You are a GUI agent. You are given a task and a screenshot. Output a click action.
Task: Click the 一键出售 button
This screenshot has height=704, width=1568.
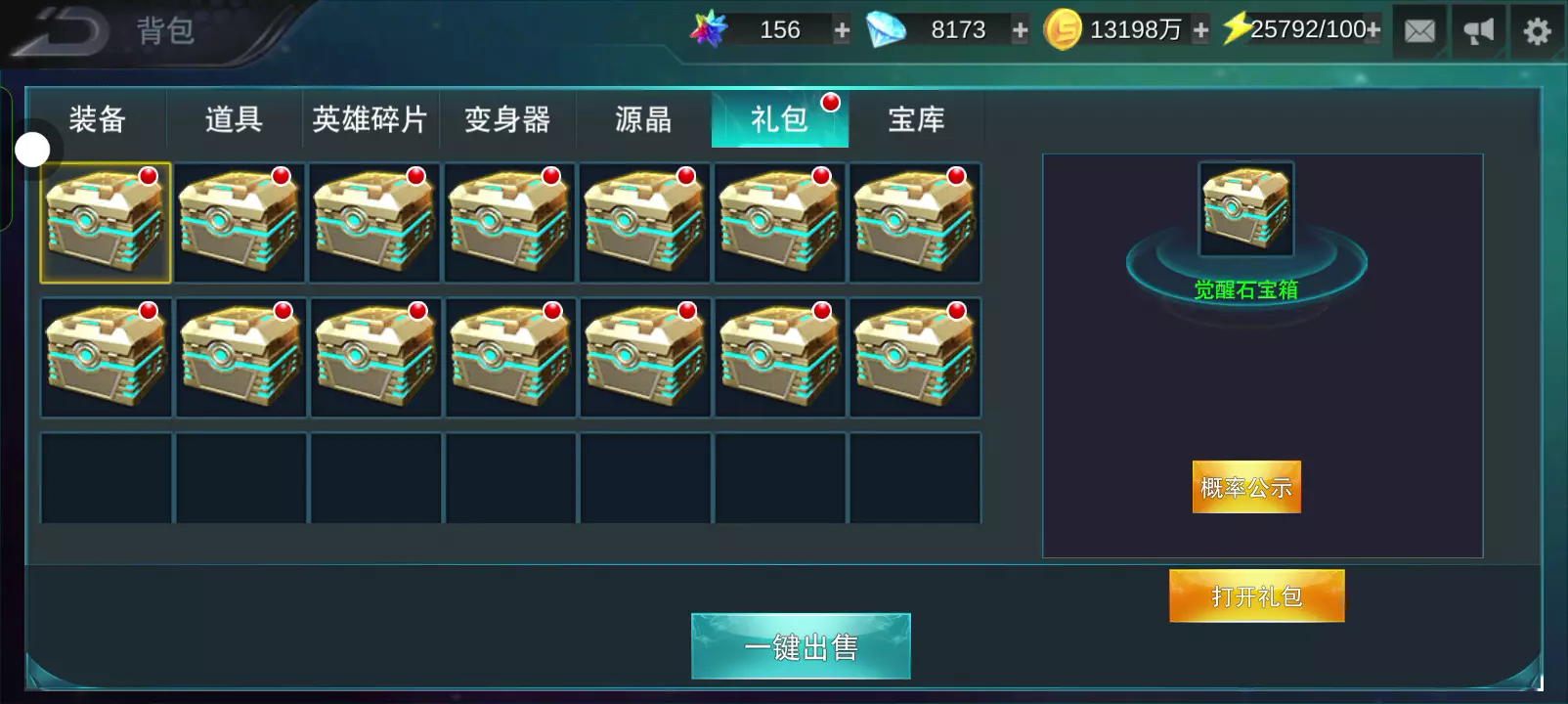point(801,646)
